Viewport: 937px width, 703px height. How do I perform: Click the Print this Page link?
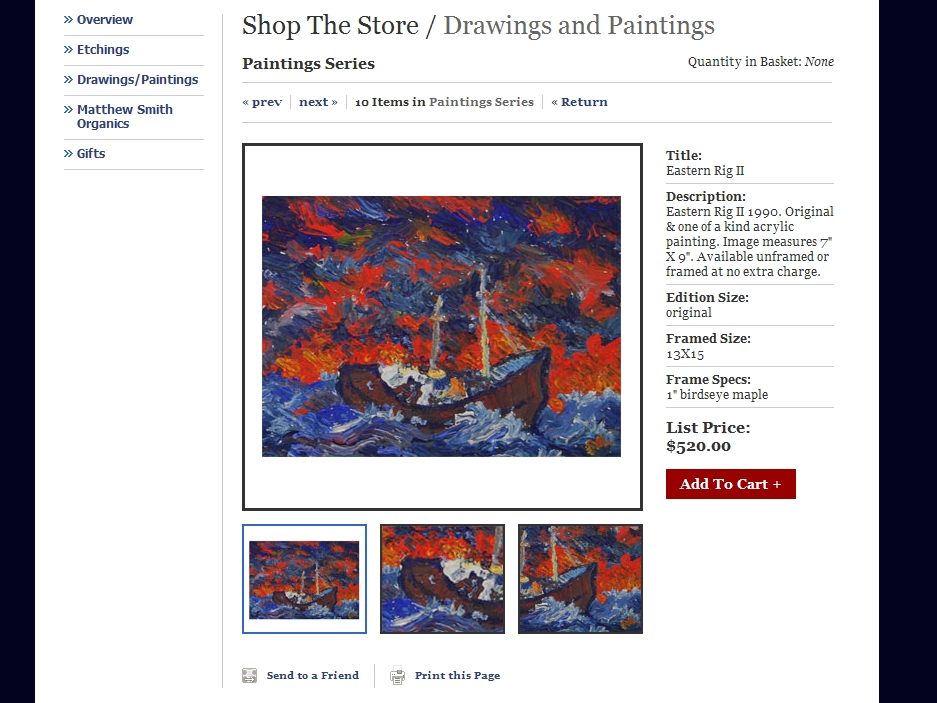click(x=457, y=676)
